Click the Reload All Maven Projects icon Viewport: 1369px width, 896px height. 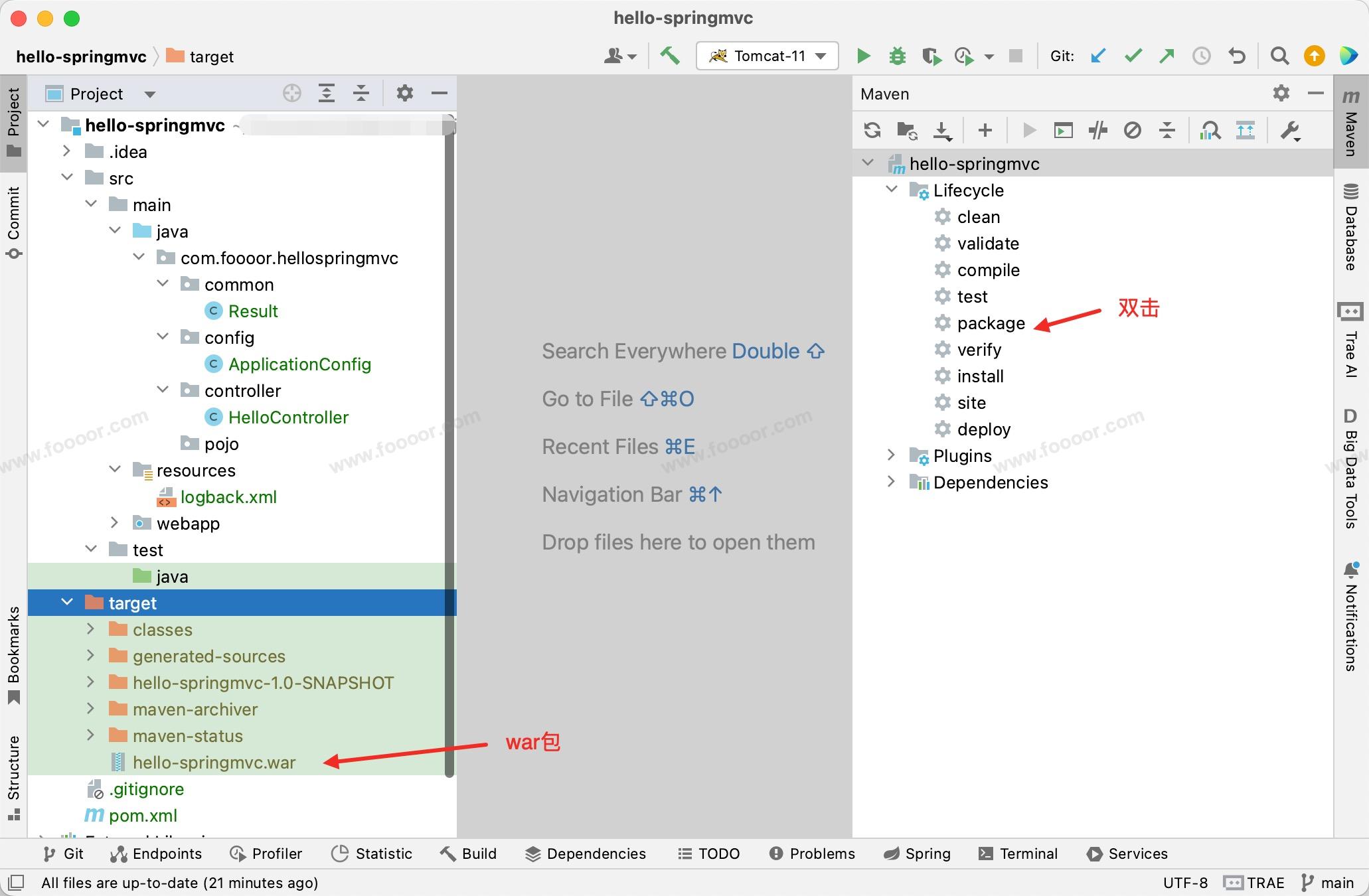(872, 130)
